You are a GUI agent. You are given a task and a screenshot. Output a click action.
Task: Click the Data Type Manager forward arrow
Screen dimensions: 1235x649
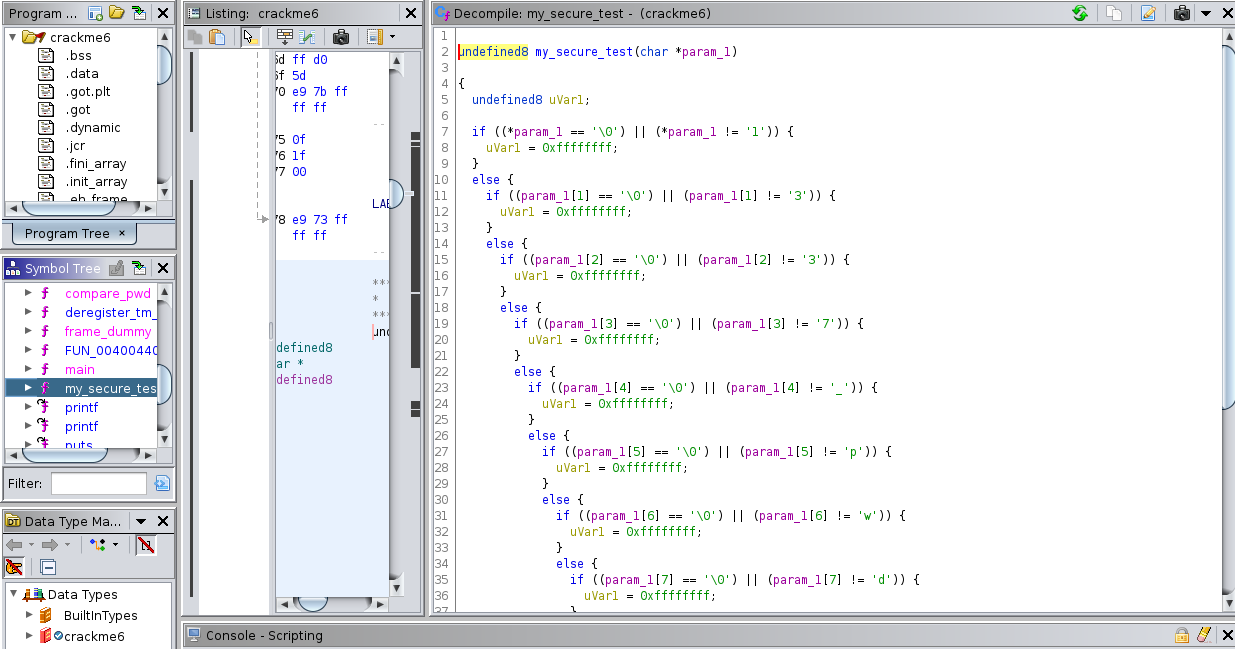pos(49,545)
